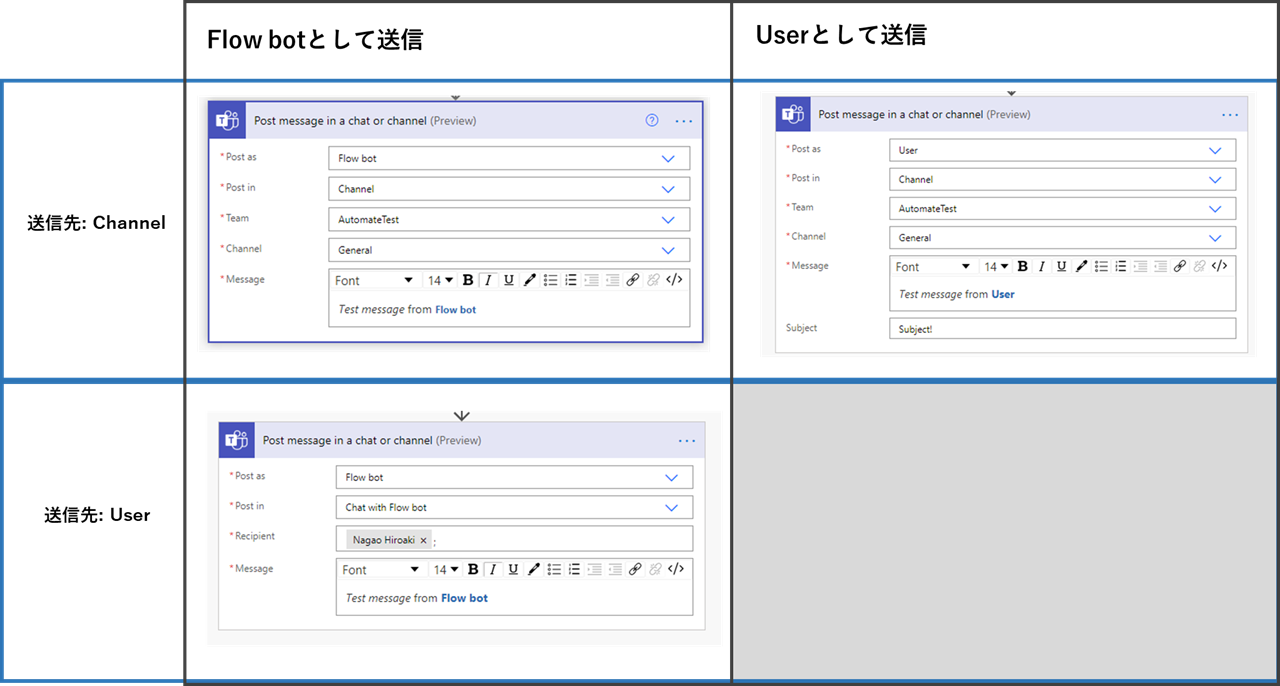The height and width of the screenshot is (686, 1280).
Task: Toggle Underline in the Recipient card toolbar
Action: coord(513,569)
